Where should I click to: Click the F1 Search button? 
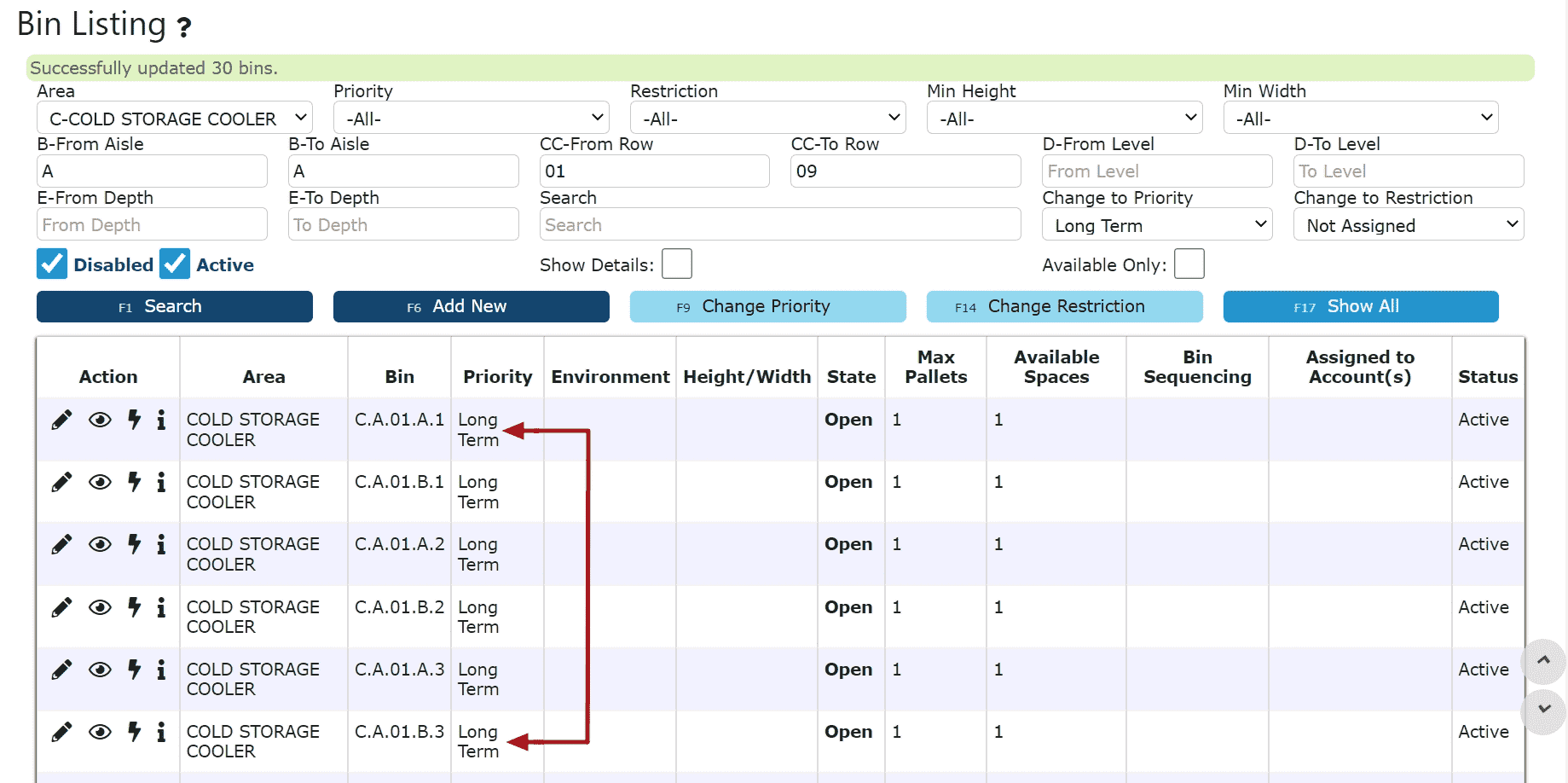(175, 306)
